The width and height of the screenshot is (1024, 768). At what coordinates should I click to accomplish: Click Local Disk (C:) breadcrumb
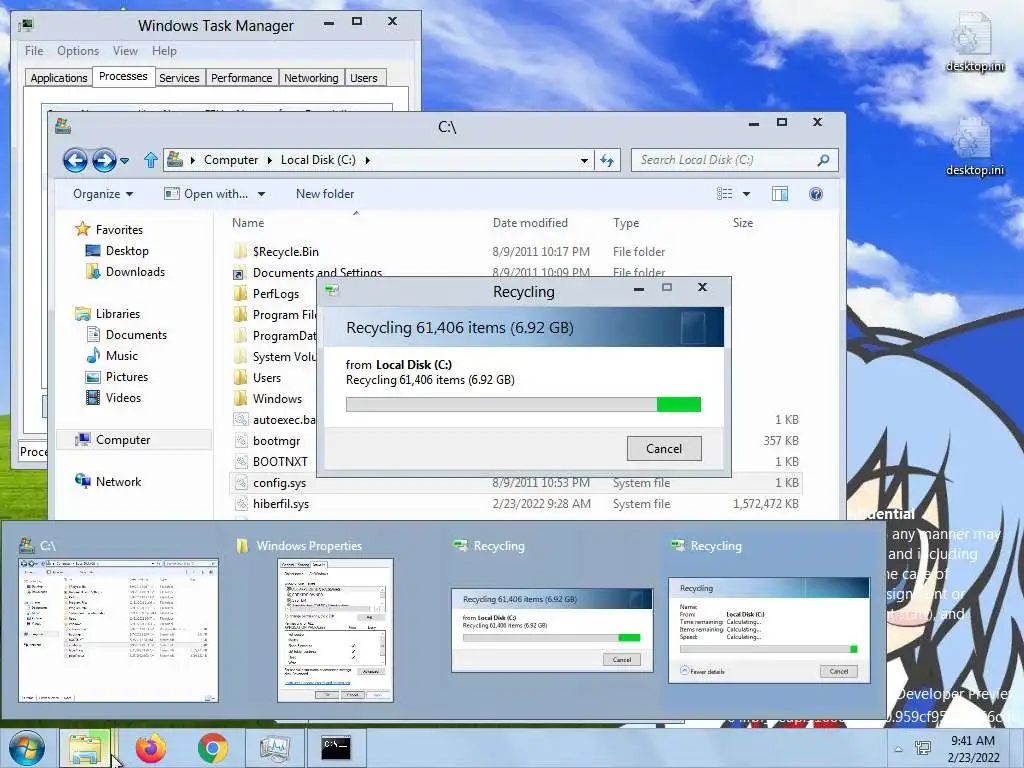[x=318, y=160]
